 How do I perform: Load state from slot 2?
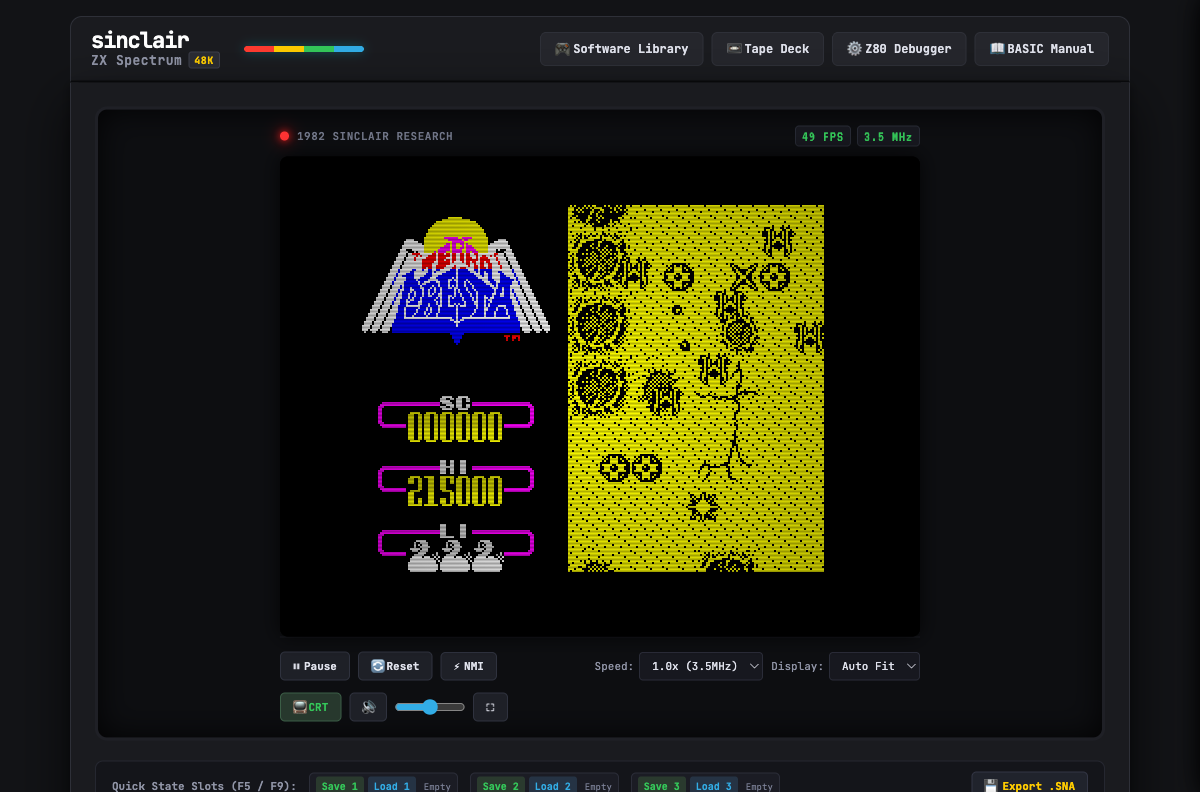click(x=553, y=786)
